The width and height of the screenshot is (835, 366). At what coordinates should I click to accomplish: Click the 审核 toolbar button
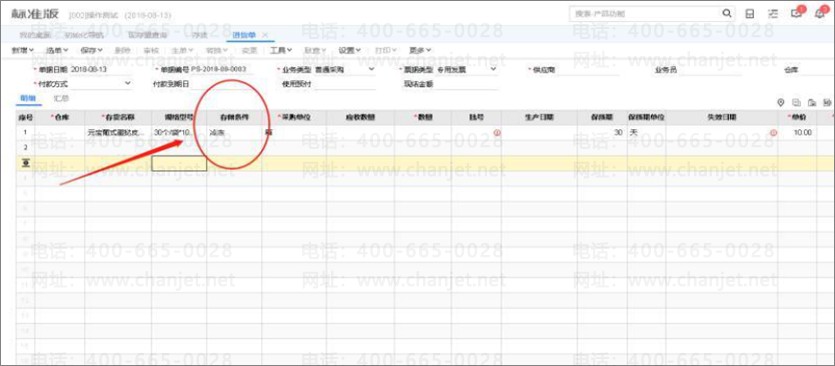pos(151,50)
